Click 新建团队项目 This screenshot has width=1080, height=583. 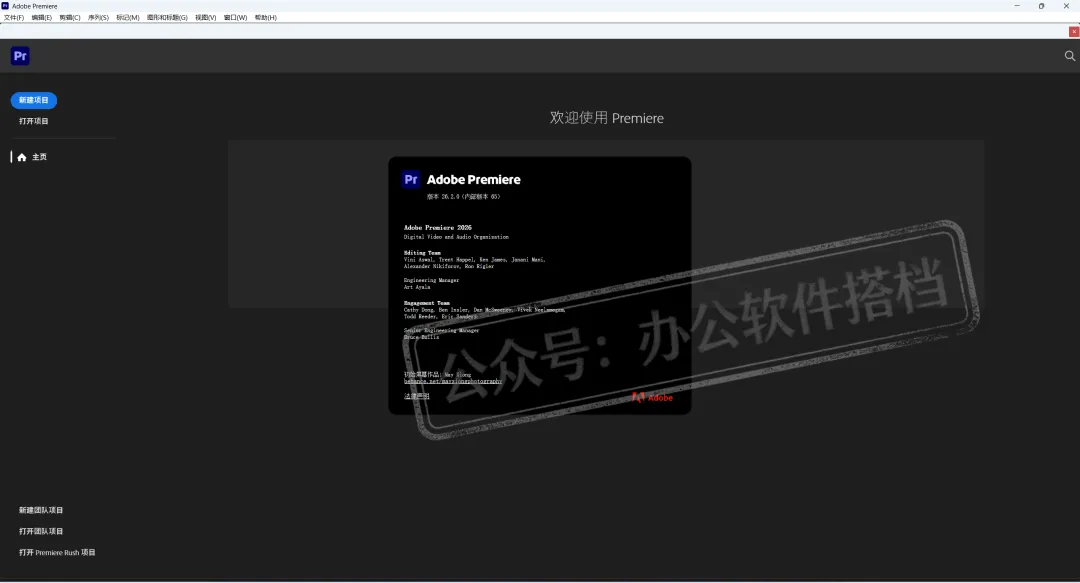[x=41, y=511]
